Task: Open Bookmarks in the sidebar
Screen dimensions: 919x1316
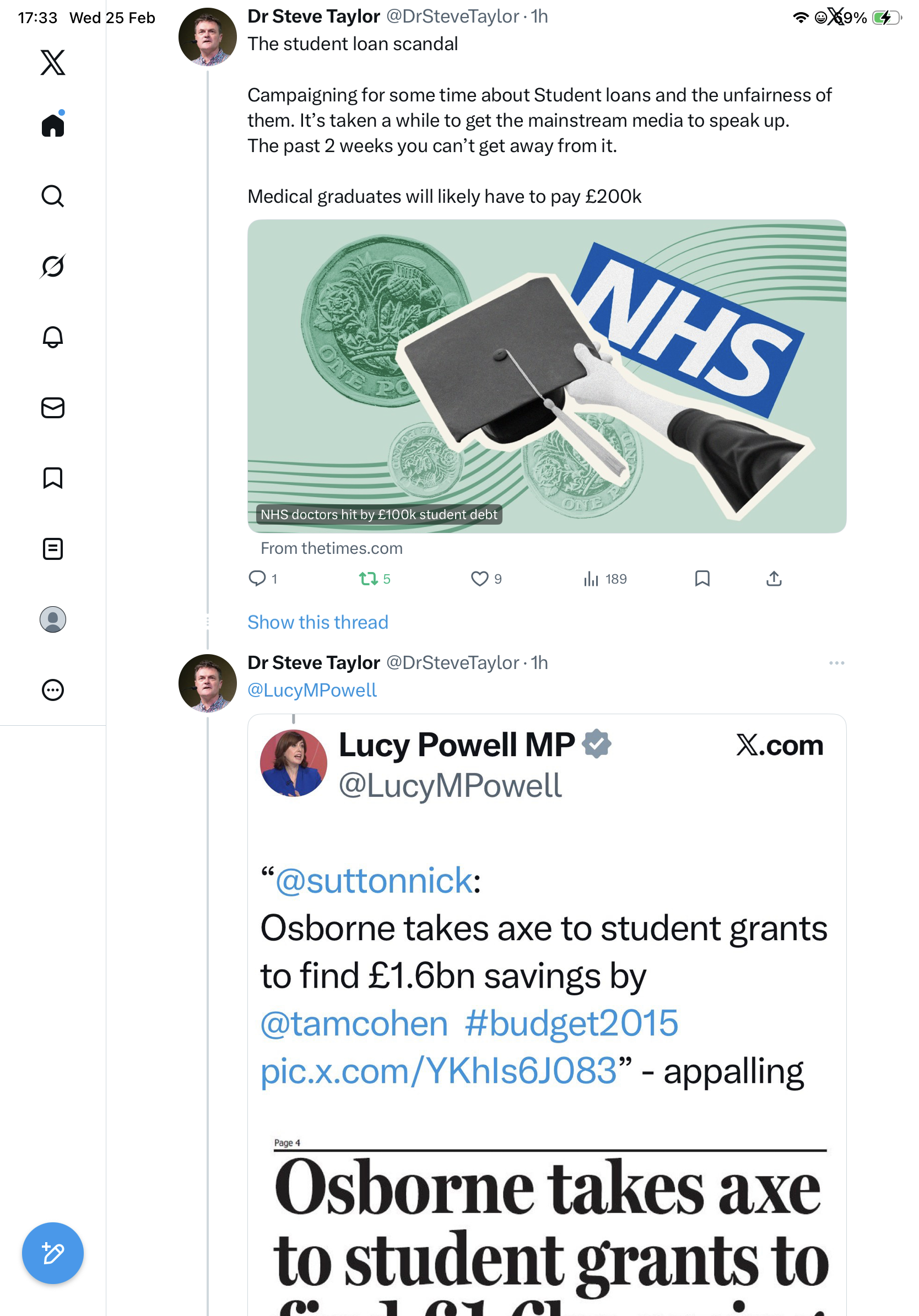Action: [53, 478]
